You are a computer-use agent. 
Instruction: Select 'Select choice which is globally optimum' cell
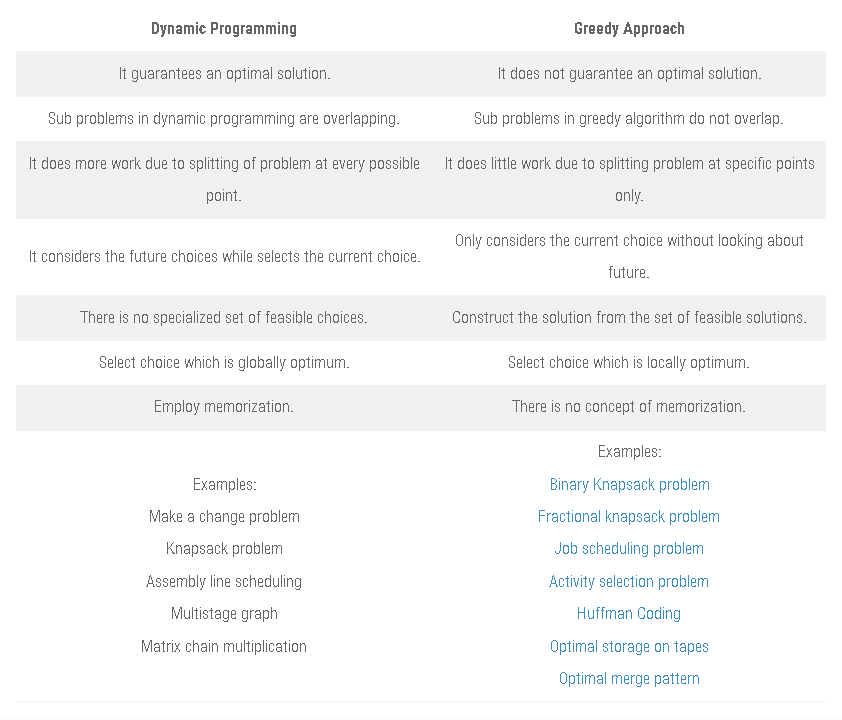point(224,363)
